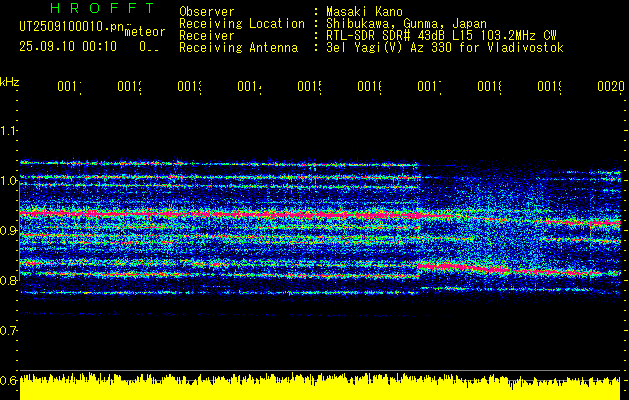Viewport: 629px width, 400px height.
Task: Click the 0.7 kHz axis label
Action: coord(8,330)
